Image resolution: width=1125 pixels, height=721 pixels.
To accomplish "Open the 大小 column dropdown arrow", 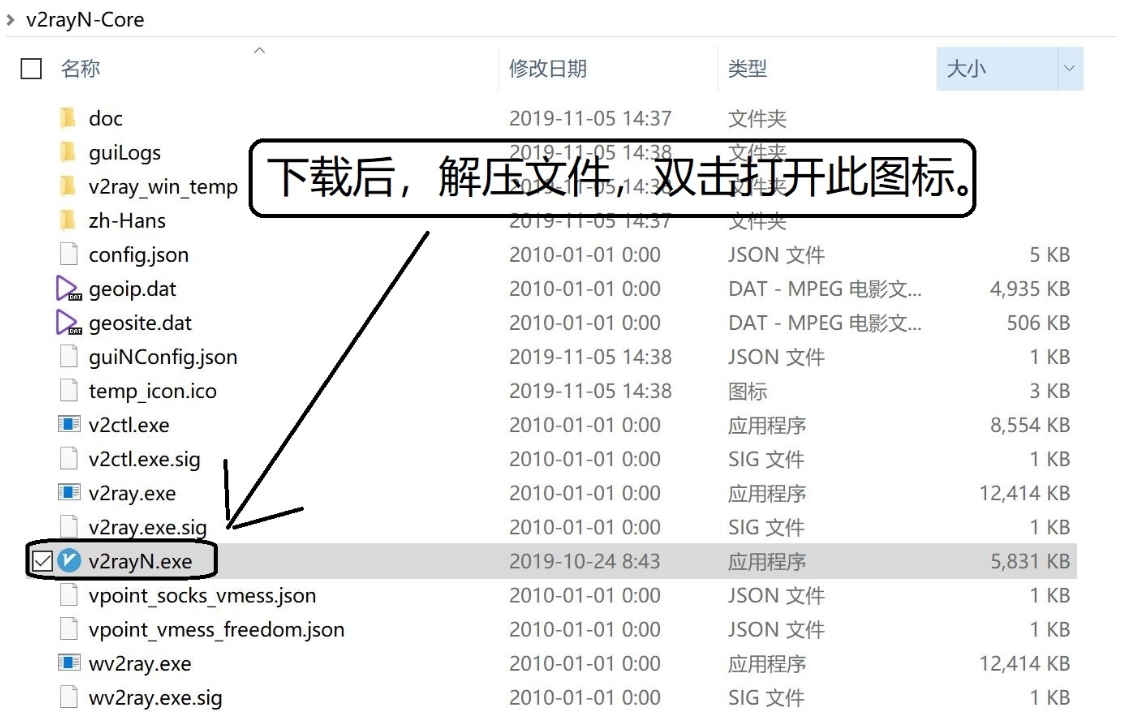I will [1069, 69].
